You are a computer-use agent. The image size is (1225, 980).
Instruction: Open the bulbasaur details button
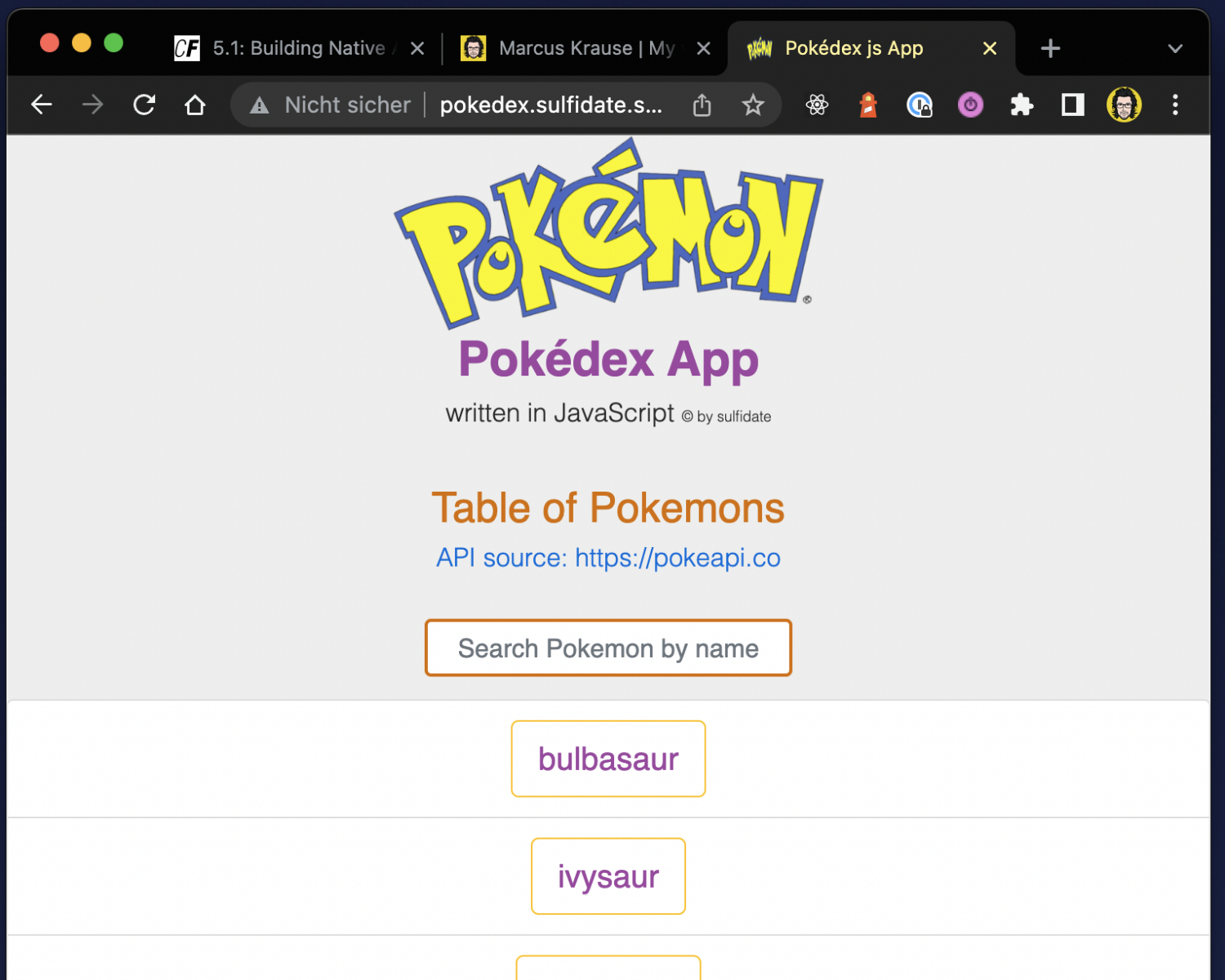(x=608, y=759)
